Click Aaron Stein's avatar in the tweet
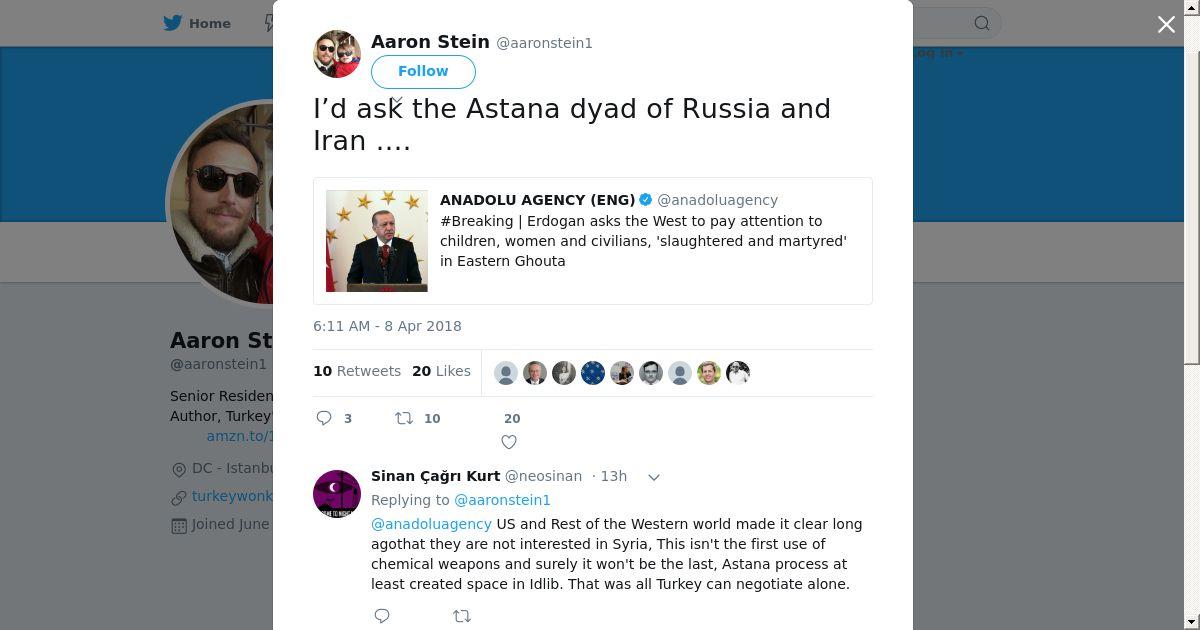Image resolution: width=1200 pixels, height=630 pixels. click(337, 54)
